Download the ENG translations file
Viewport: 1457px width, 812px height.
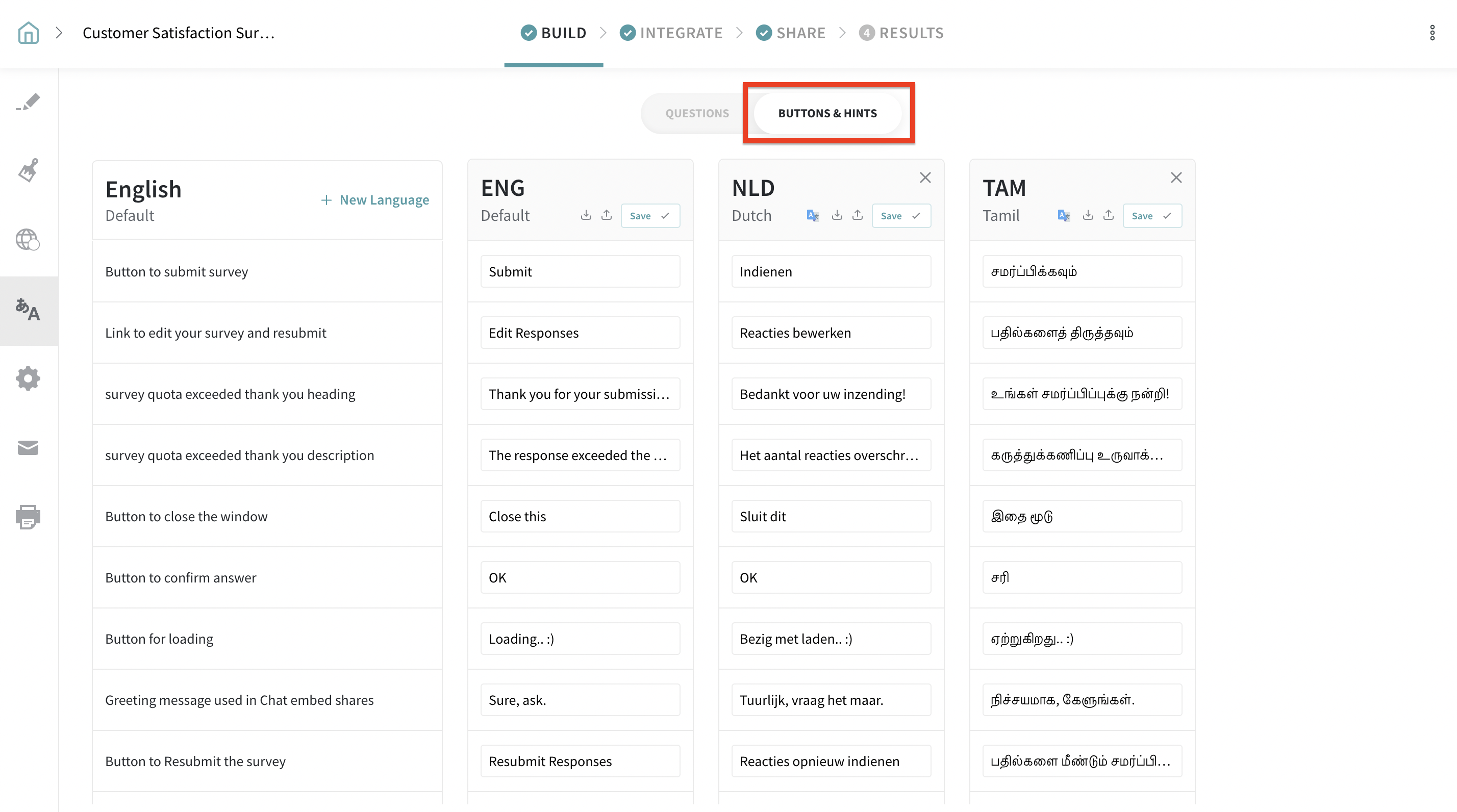(x=586, y=215)
